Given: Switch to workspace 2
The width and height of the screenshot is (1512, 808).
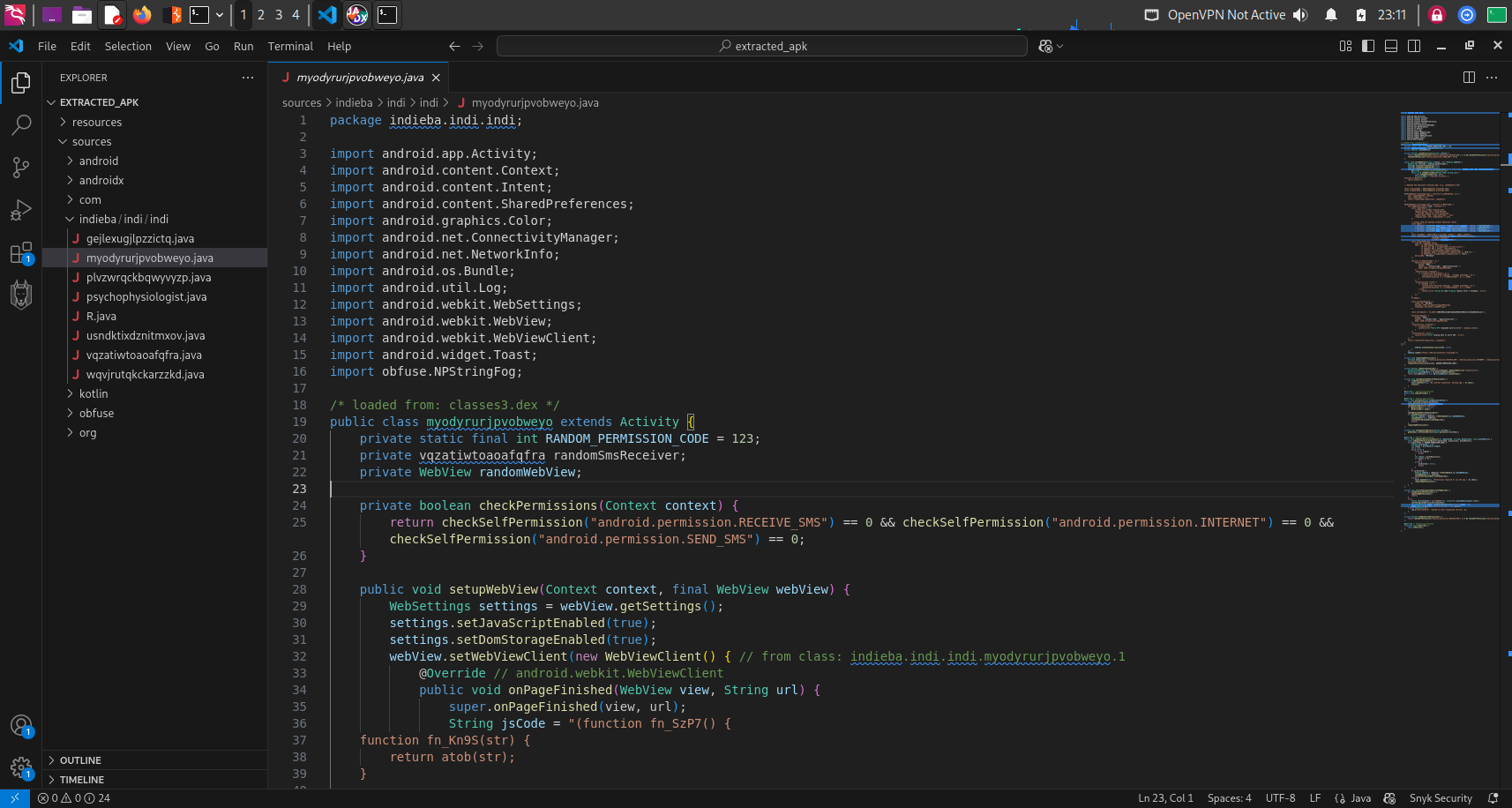Looking at the screenshot, I should [261, 15].
